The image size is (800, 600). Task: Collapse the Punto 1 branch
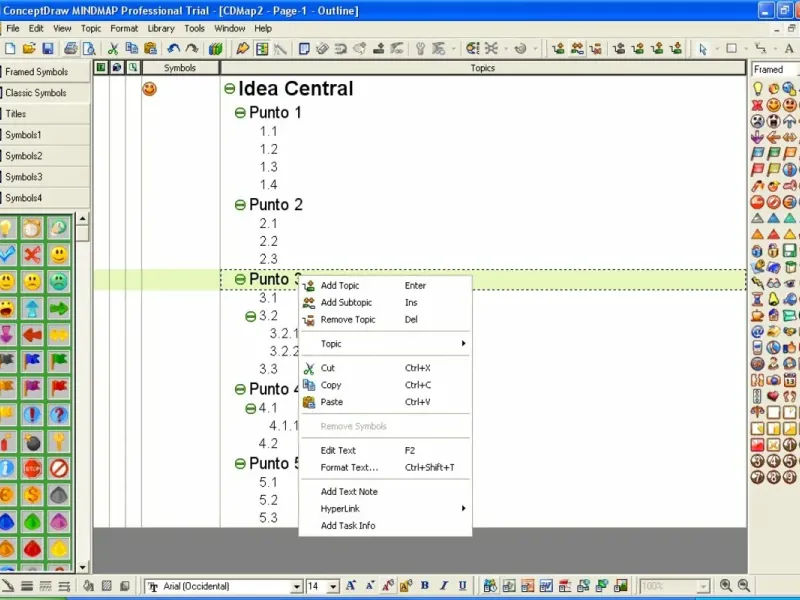tap(240, 113)
